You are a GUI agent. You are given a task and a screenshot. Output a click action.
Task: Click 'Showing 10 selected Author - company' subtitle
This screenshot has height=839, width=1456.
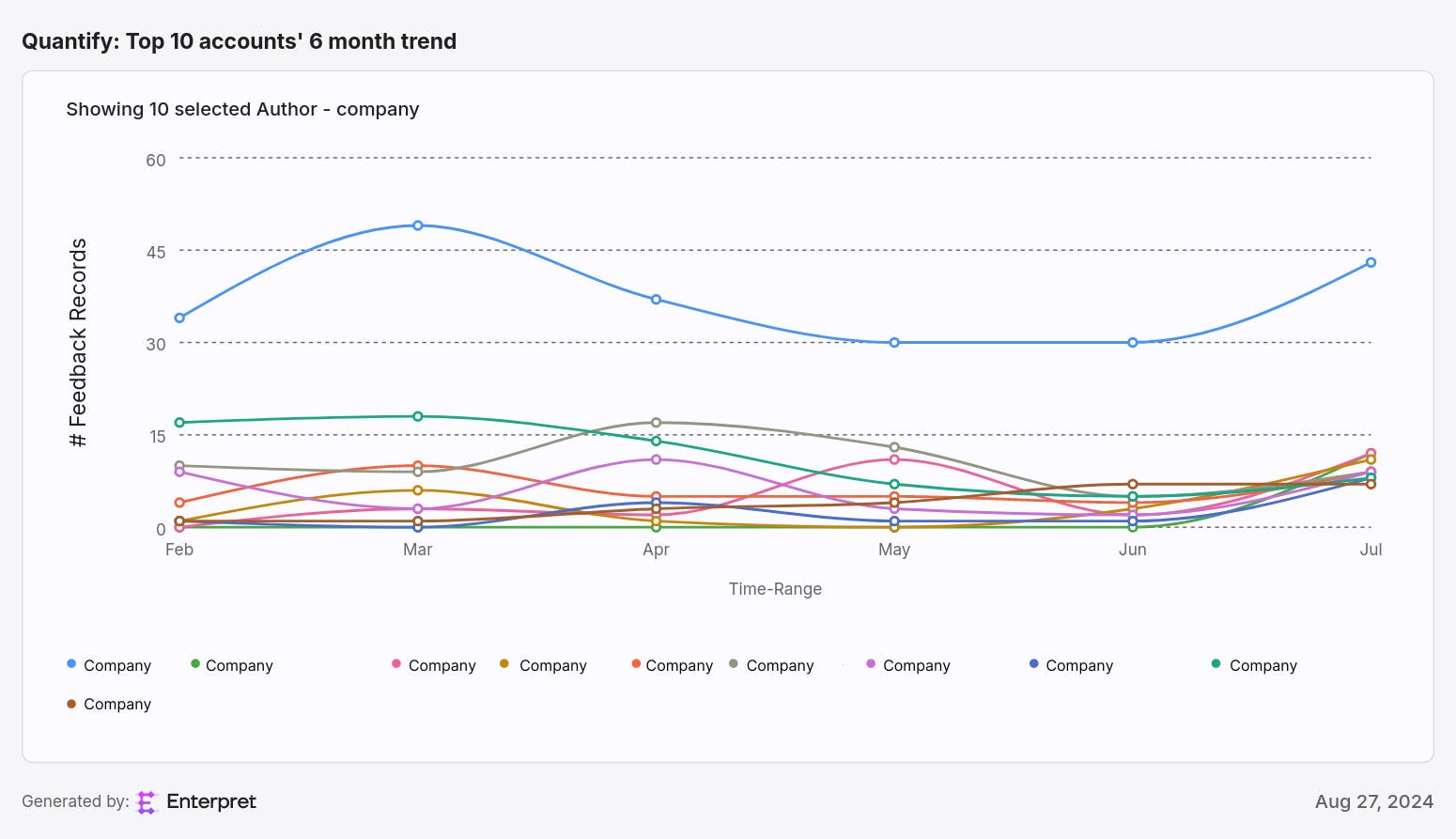242,109
